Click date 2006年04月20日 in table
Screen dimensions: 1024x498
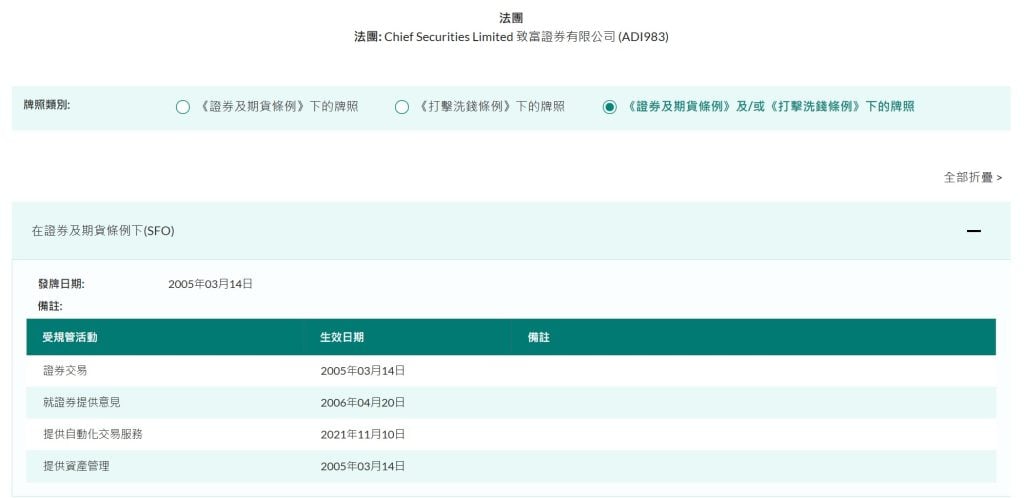click(362, 403)
